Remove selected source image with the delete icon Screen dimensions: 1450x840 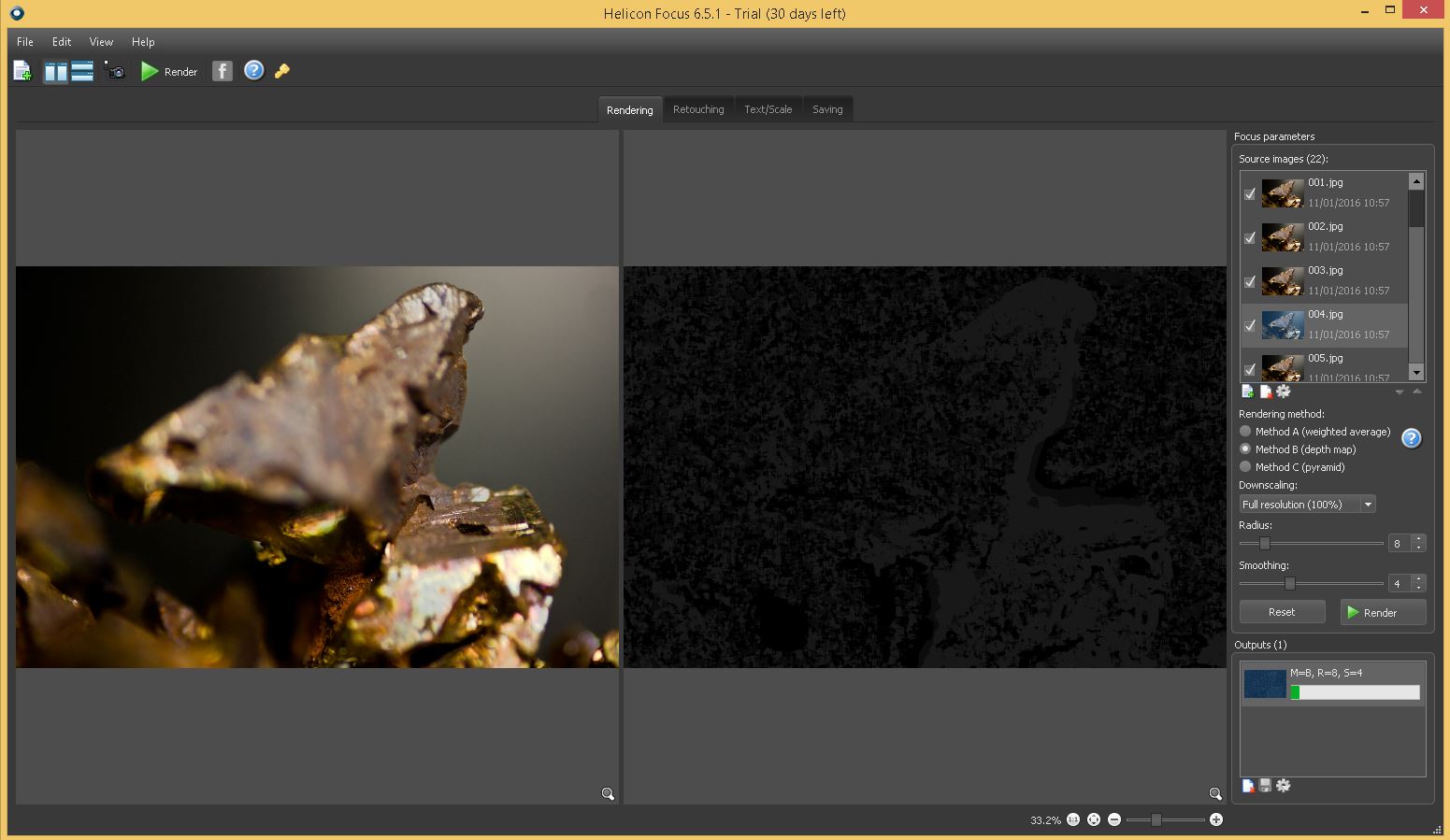[x=1266, y=392]
